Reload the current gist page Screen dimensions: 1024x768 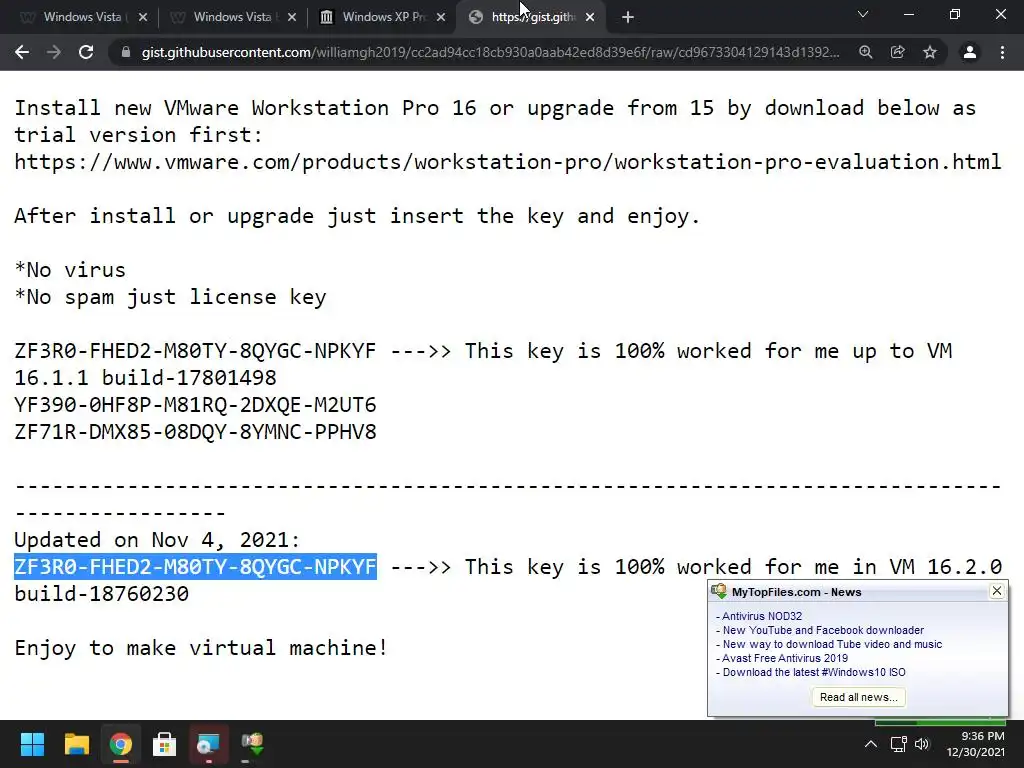pyautogui.click(x=86, y=52)
